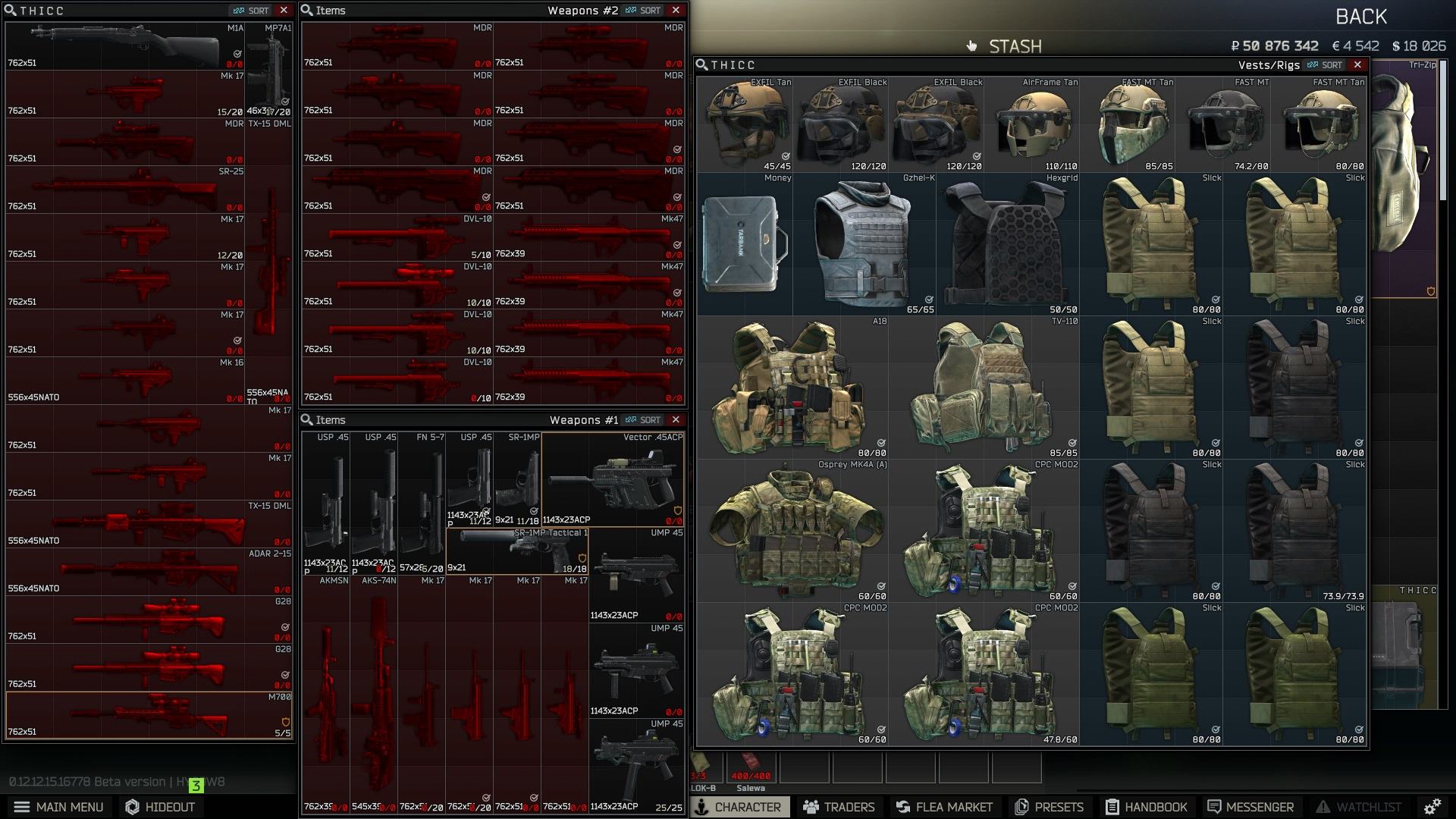The image size is (1456, 819).
Task: Select the SR-25 rifle
Action: pyautogui.click(x=126, y=190)
